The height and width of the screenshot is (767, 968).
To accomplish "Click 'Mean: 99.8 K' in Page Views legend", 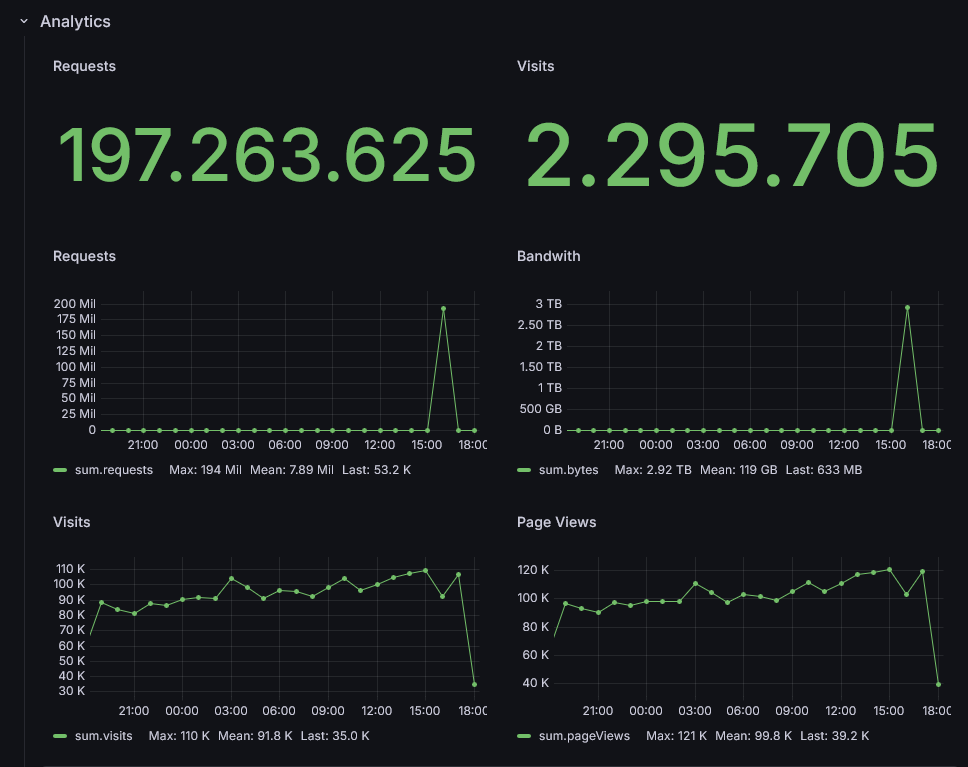I will click(753, 736).
